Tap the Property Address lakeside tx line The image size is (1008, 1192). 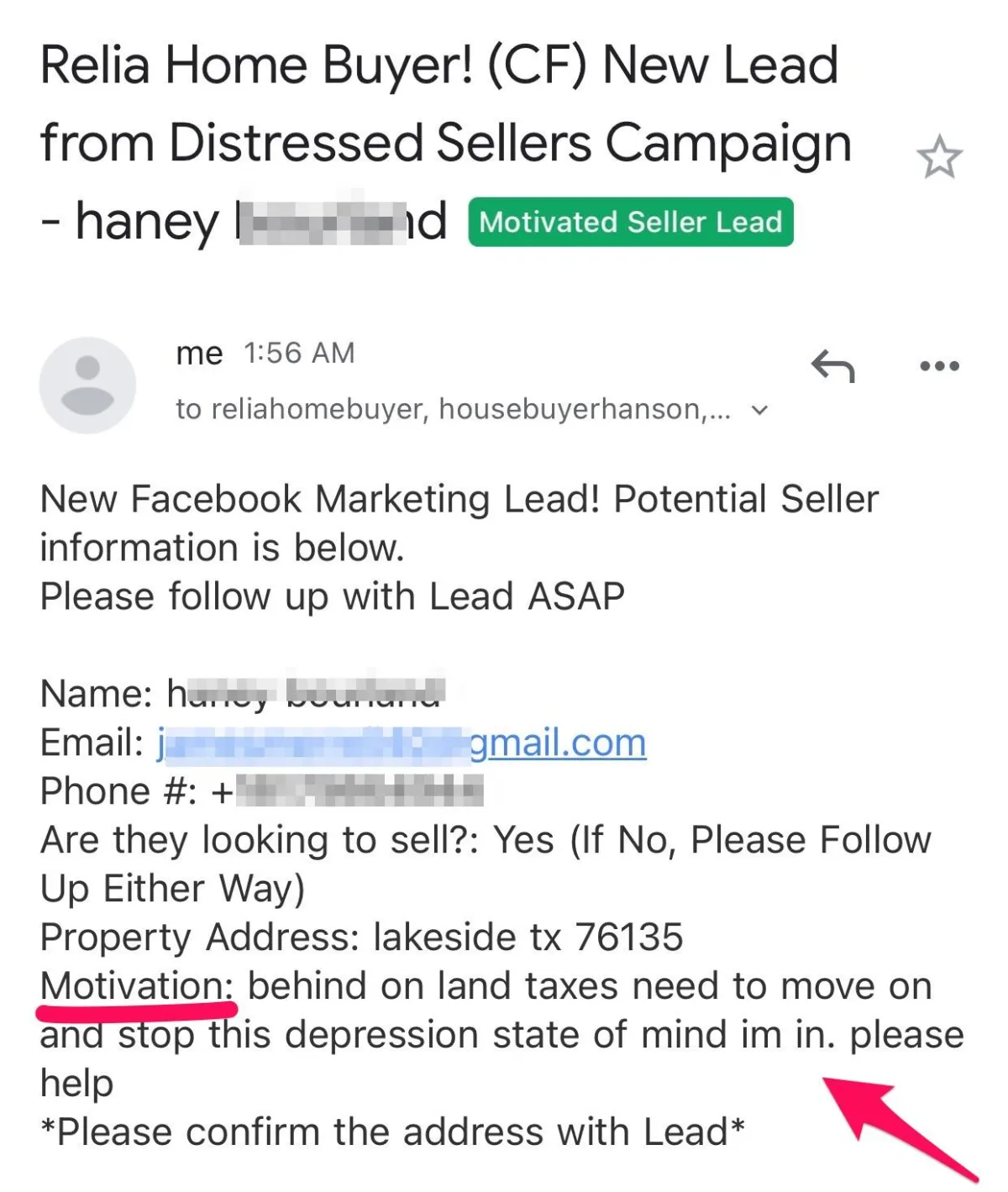(361, 937)
